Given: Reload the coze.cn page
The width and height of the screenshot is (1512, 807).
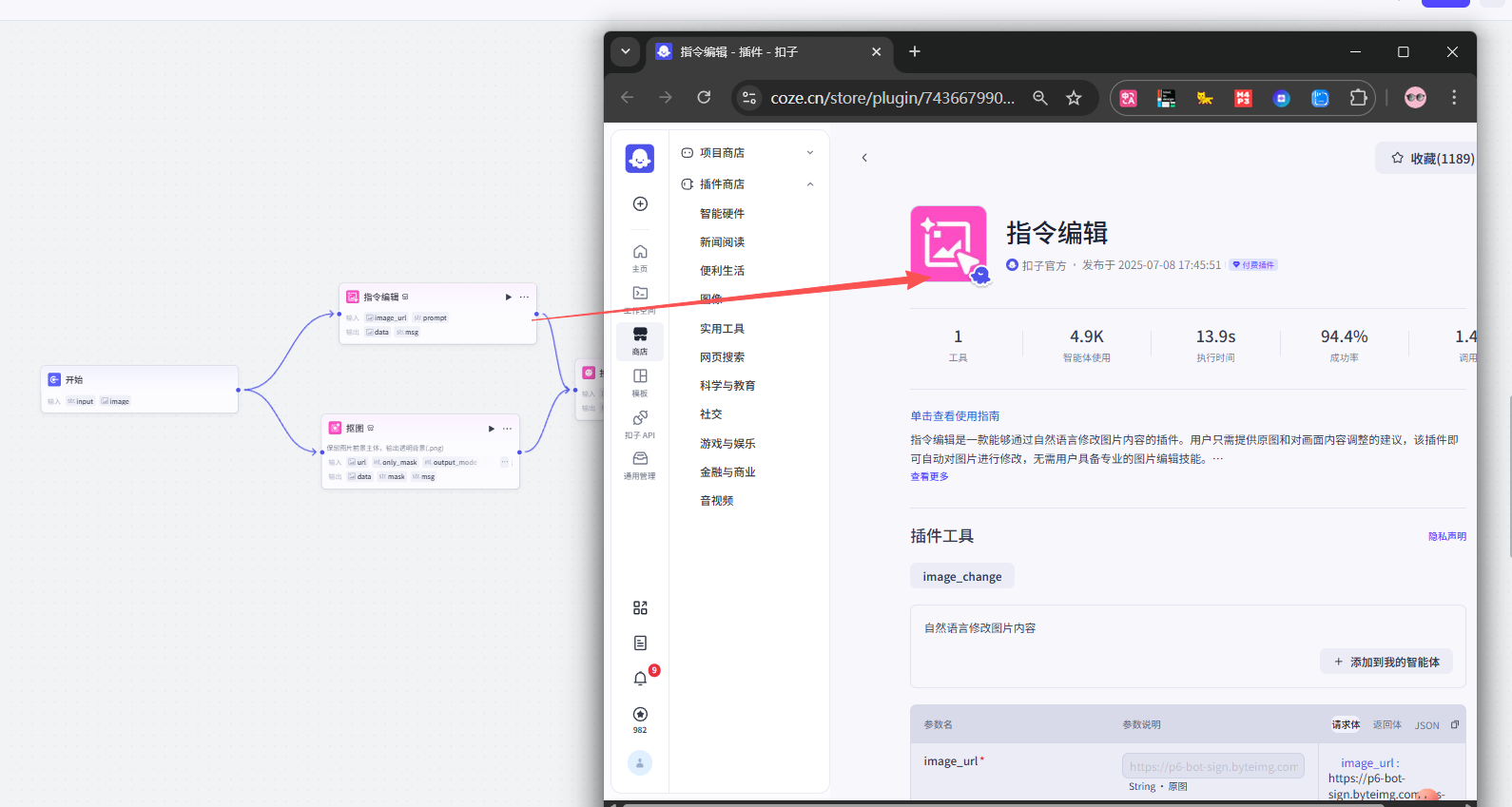Looking at the screenshot, I should click(704, 97).
